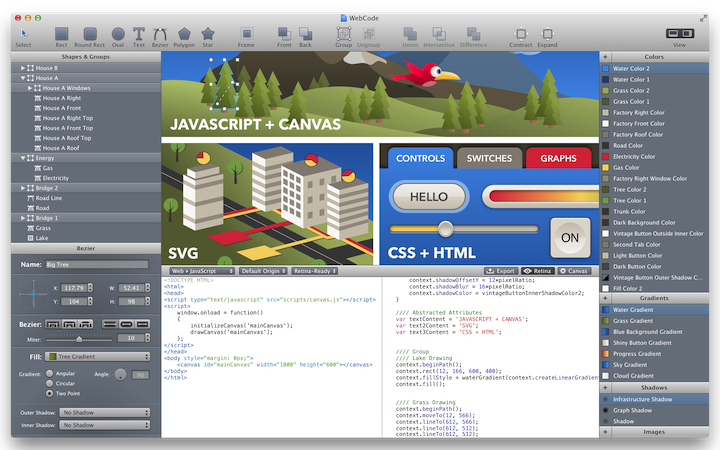
Task: Select the Bezier drawing tool
Action: [159, 35]
